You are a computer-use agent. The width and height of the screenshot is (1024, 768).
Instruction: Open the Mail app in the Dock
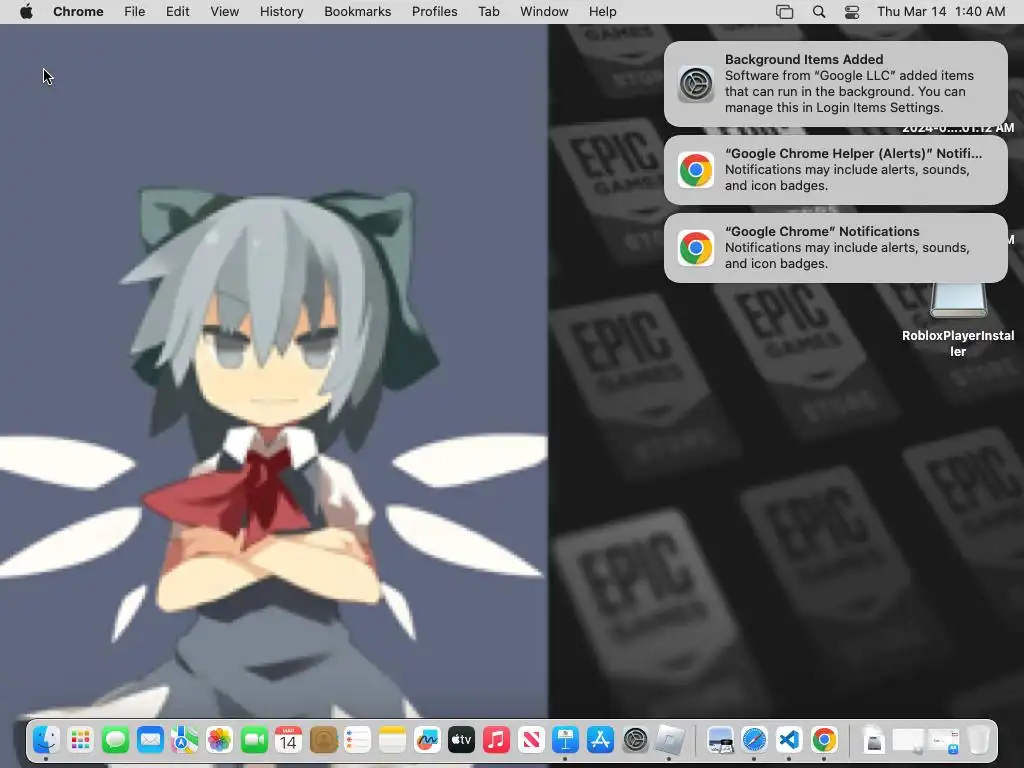click(150, 740)
